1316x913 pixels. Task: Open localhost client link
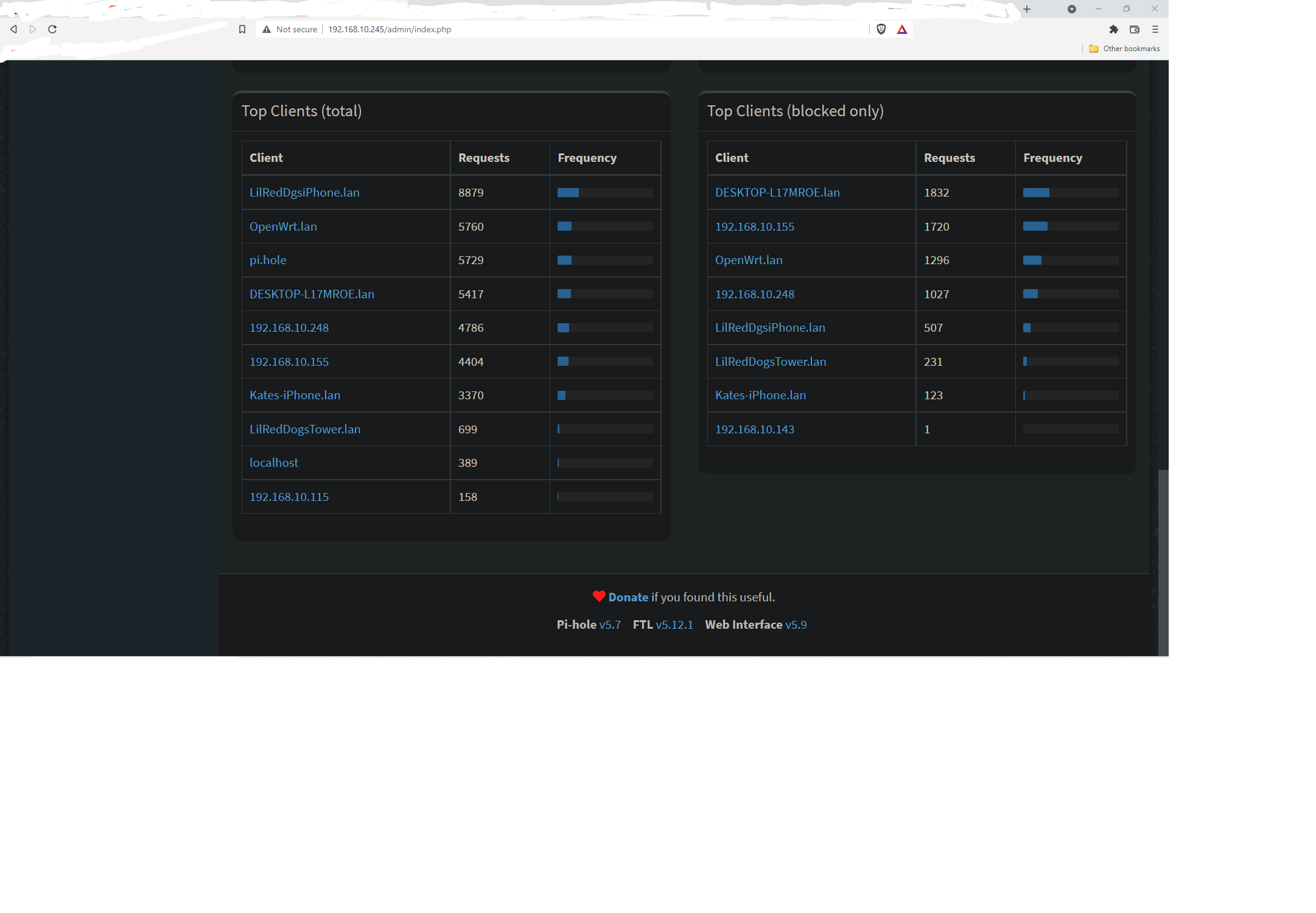click(x=274, y=463)
